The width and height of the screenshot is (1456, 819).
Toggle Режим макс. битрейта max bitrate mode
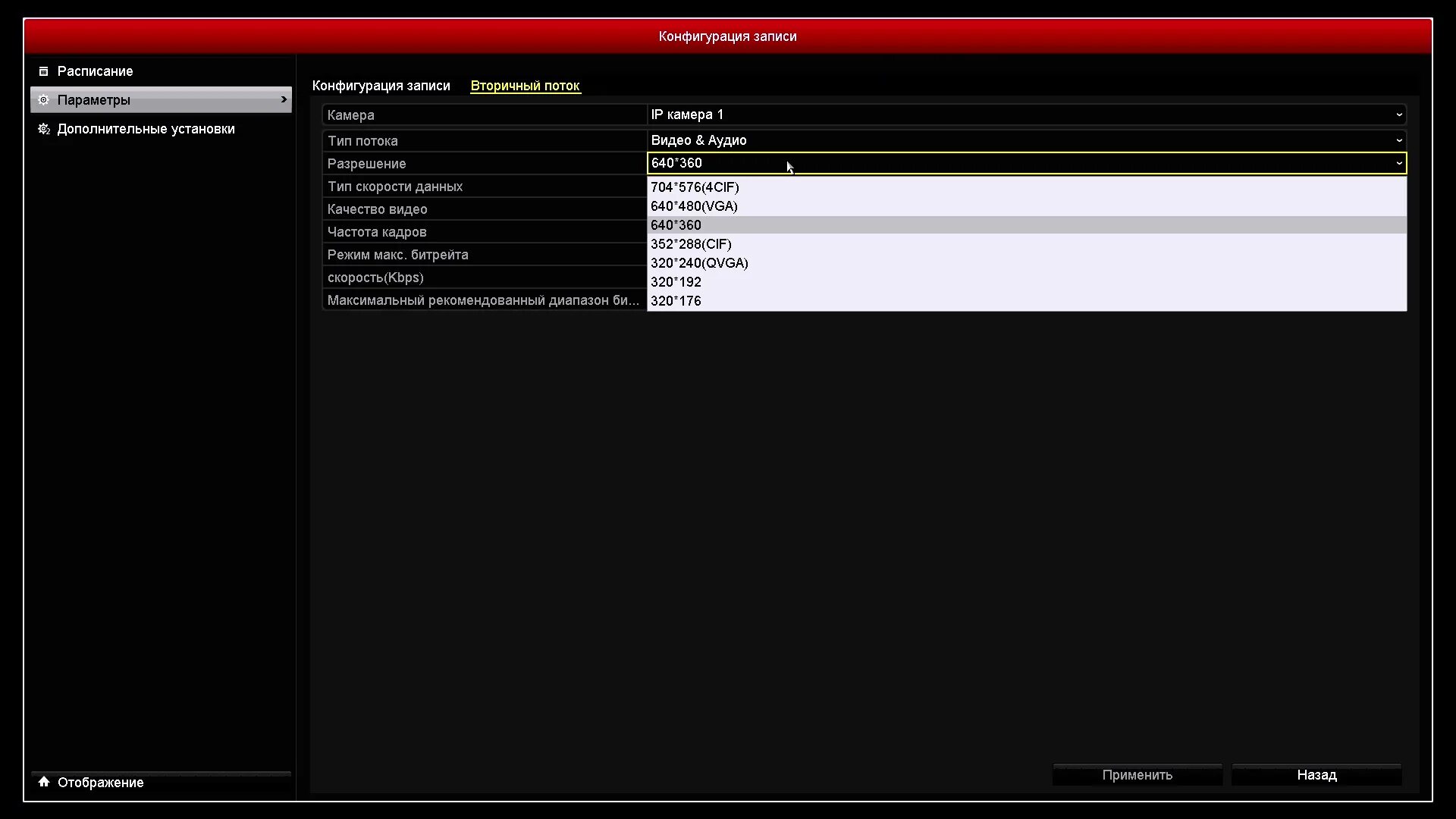pos(1024,254)
